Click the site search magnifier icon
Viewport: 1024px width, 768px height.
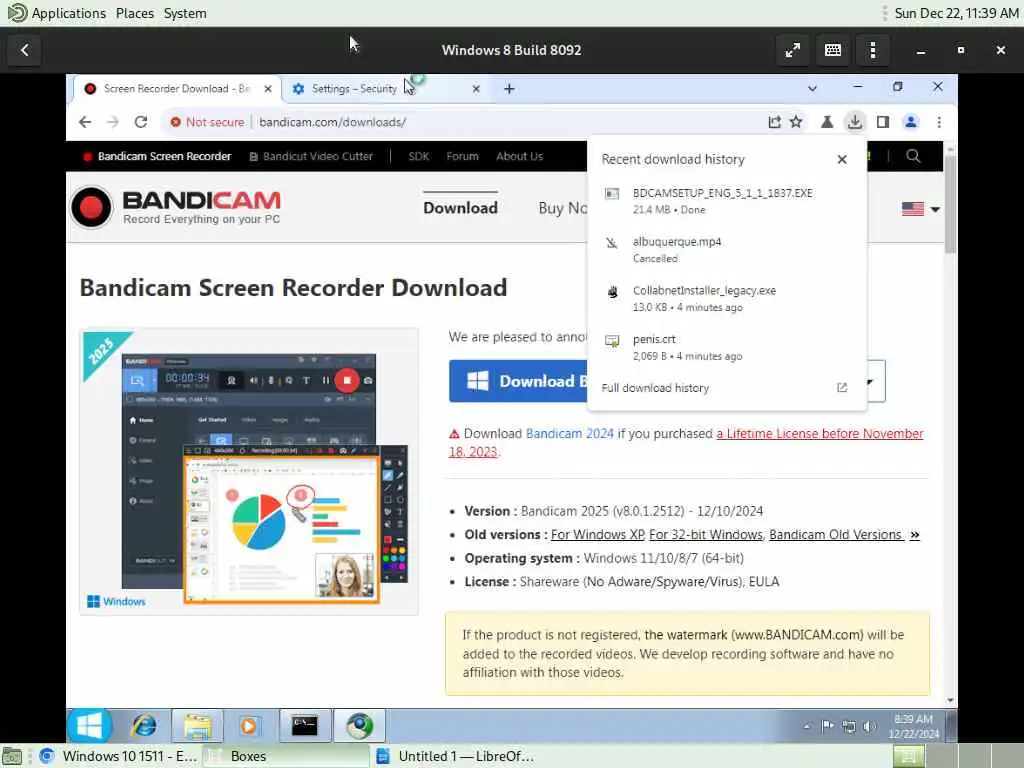coord(913,156)
